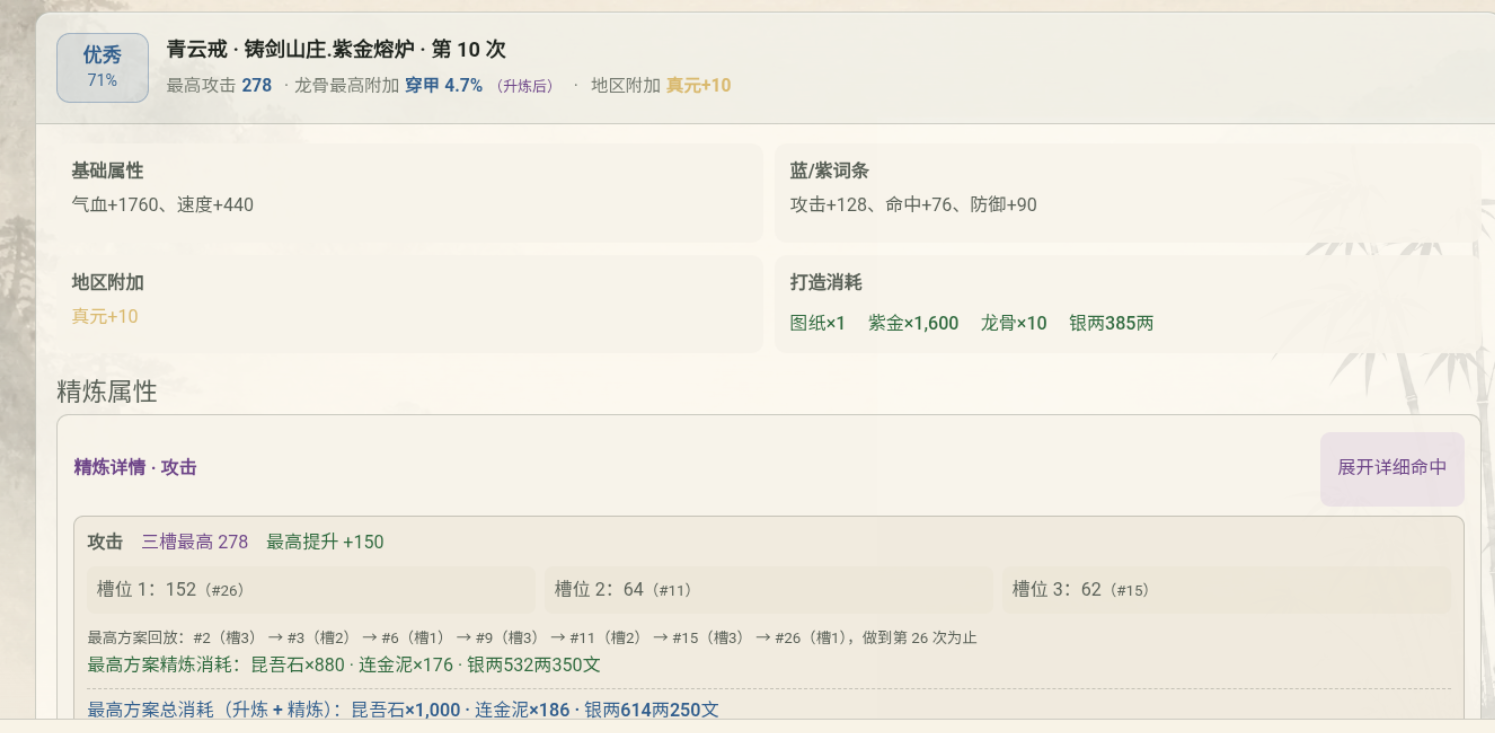Click 真元+10 inside the 地区附加 card
The height and width of the screenshot is (733, 1495).
[105, 317]
